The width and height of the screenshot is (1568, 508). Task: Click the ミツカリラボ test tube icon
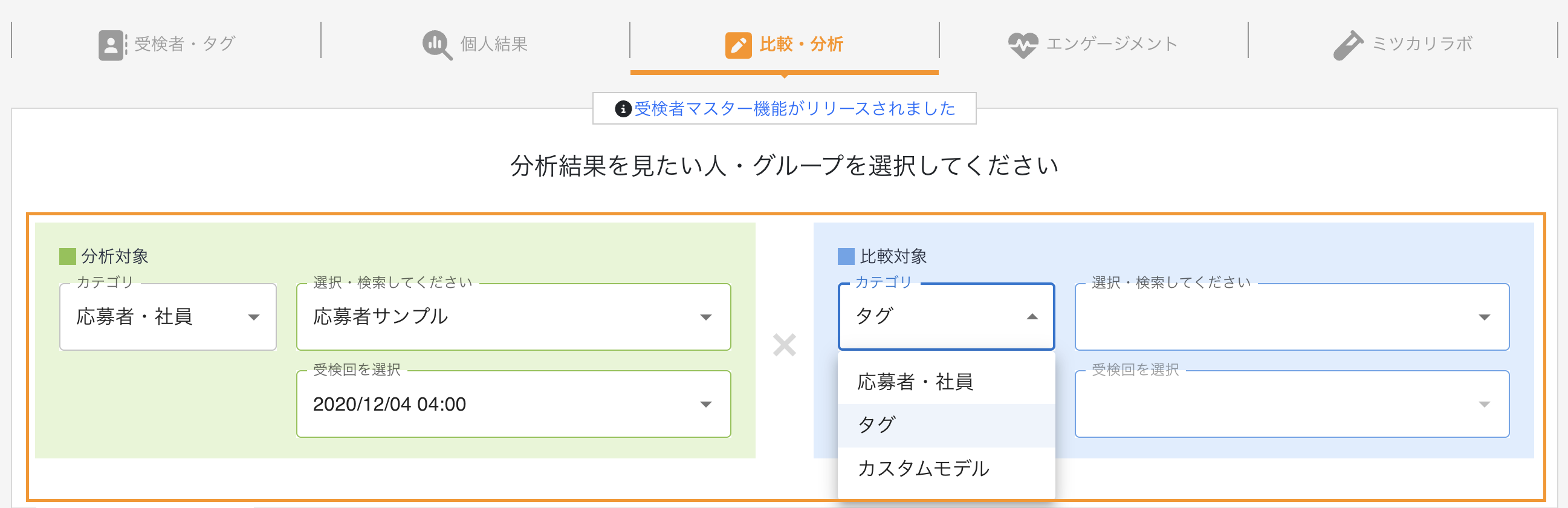1347,45
